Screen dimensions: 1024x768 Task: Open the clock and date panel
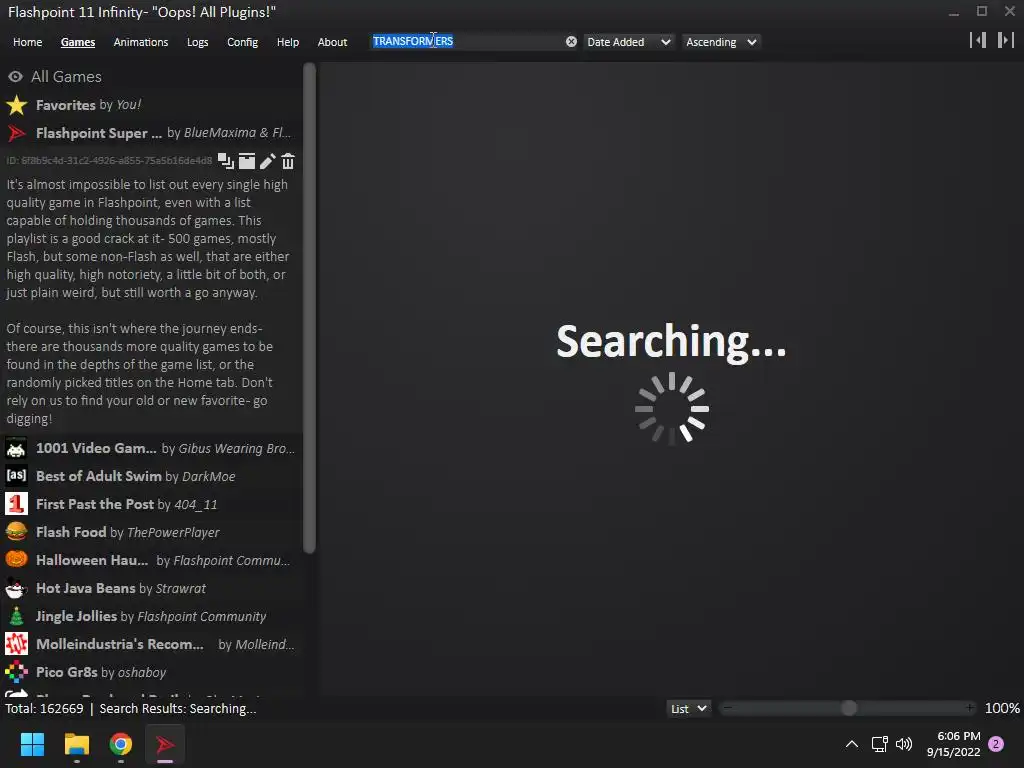tap(953, 744)
